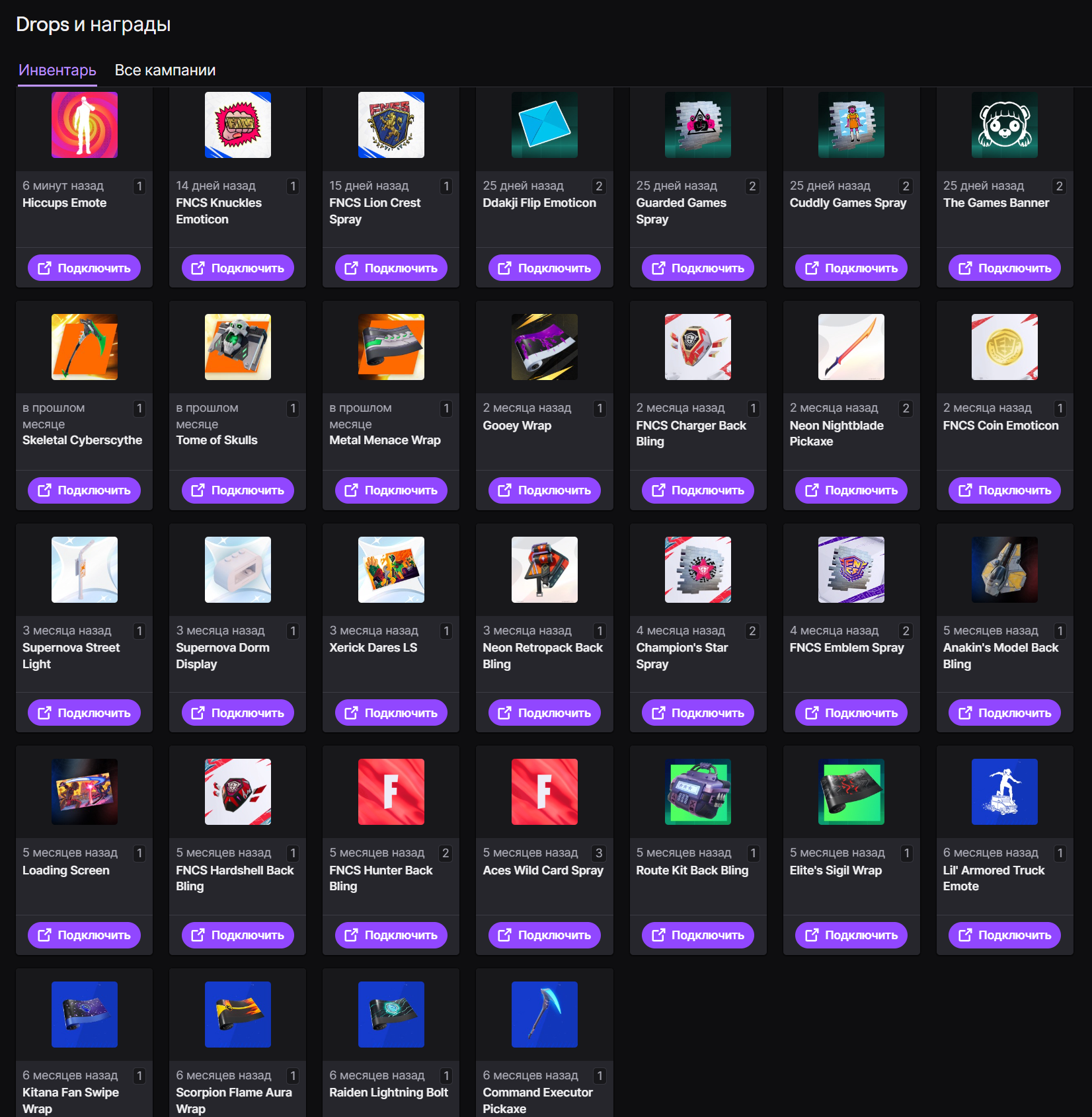Select The Games Banner panda icon
1092x1117 pixels.
(x=1004, y=125)
